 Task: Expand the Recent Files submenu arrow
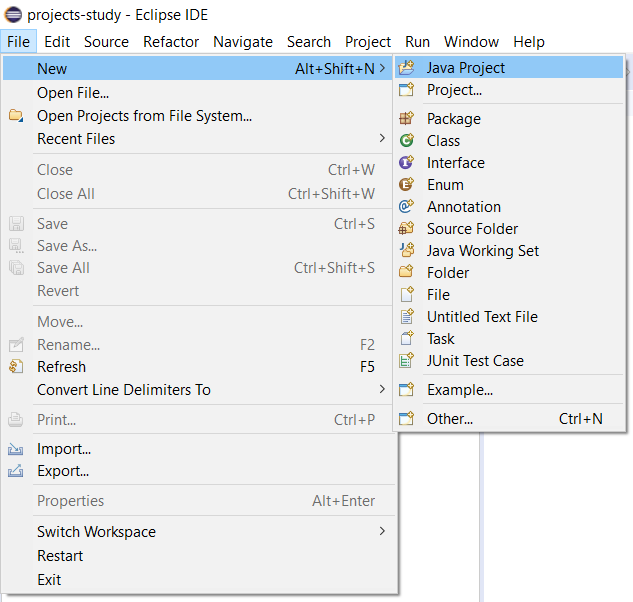pyautogui.click(x=382, y=138)
